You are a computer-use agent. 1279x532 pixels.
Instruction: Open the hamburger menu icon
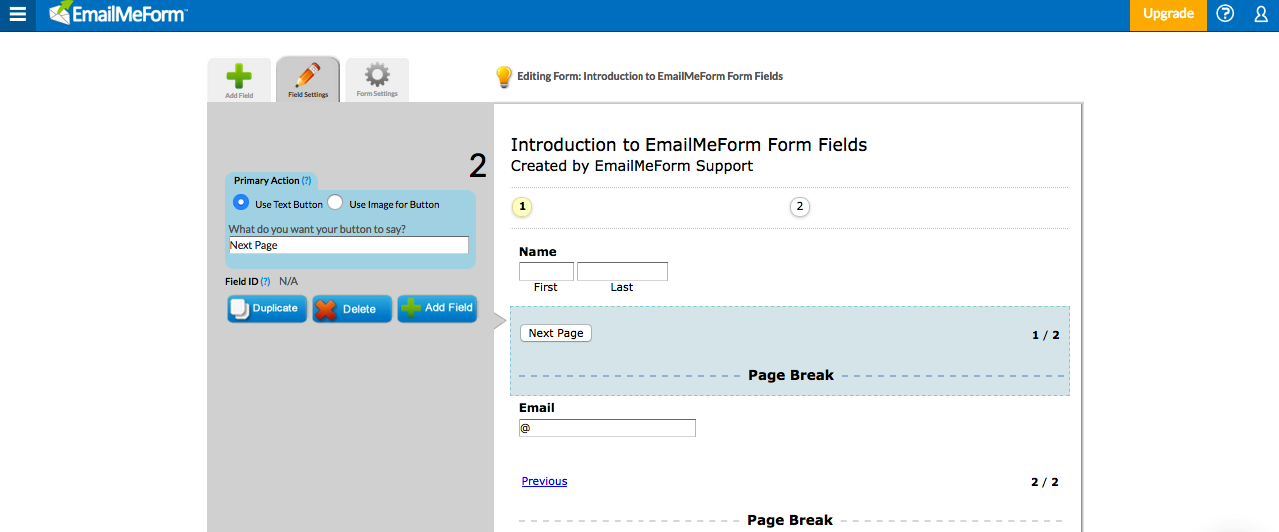pos(17,14)
